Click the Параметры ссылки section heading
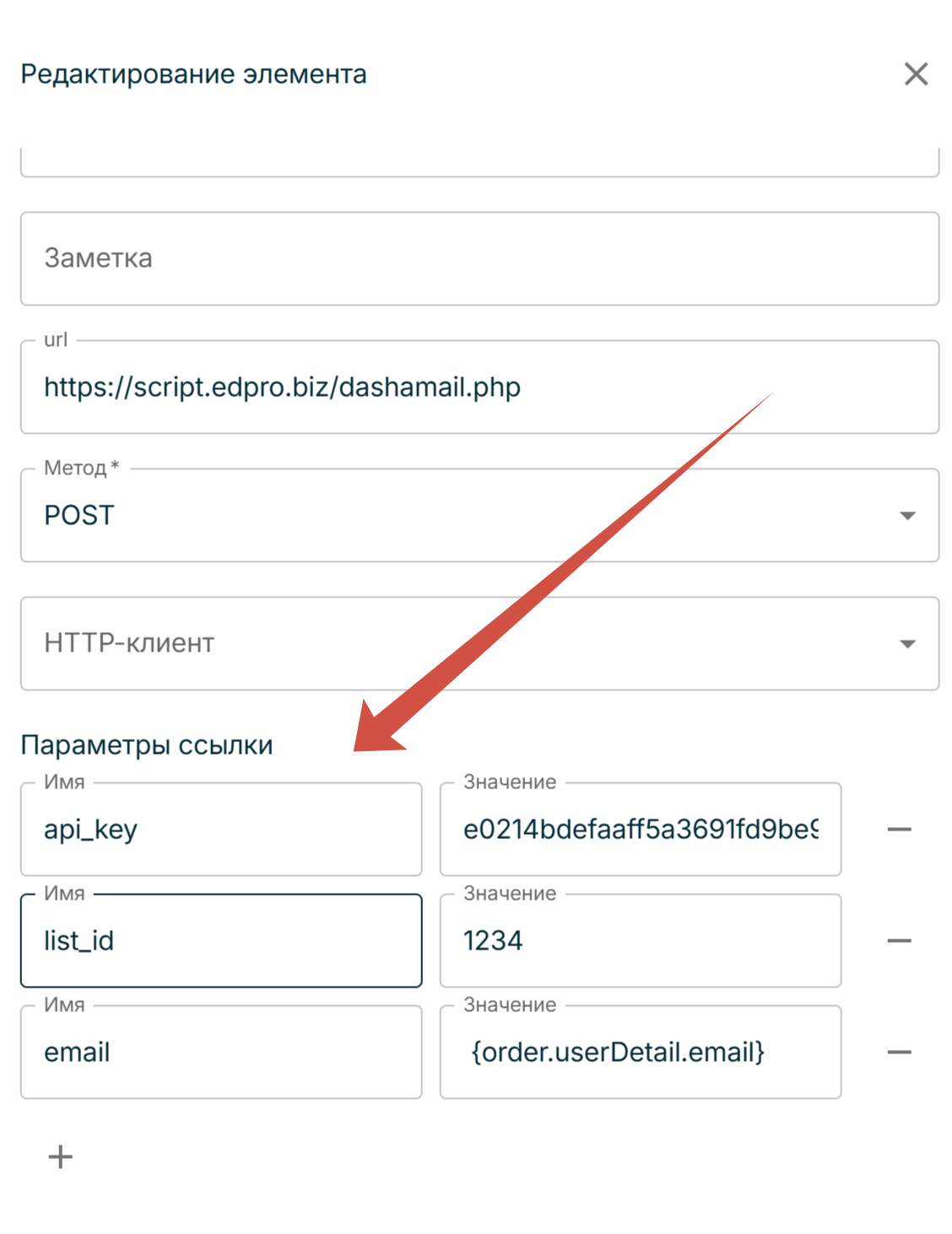Viewport: 952px width, 1234px height. (147, 745)
